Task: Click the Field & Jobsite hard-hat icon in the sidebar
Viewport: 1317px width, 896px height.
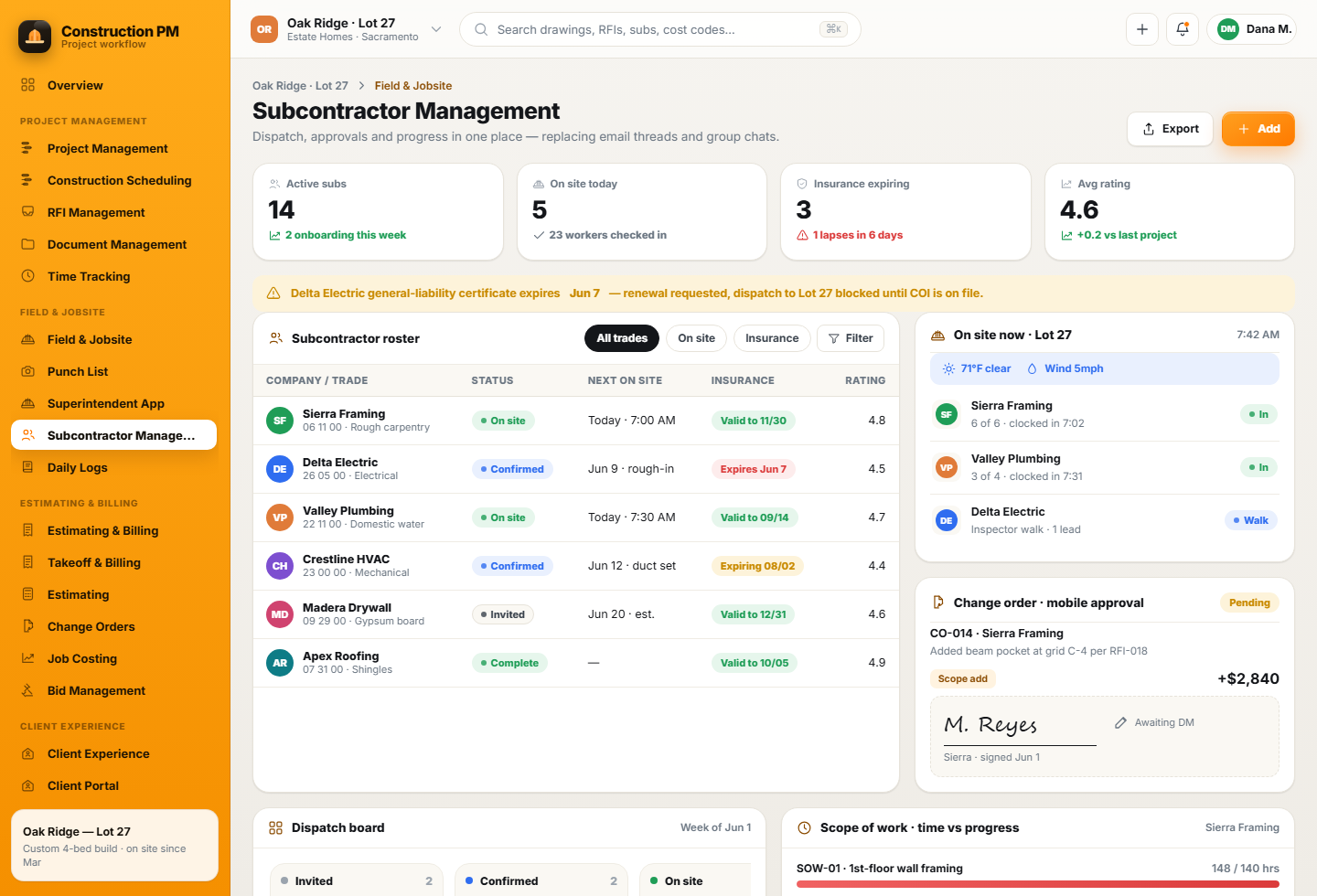Action: coord(27,339)
